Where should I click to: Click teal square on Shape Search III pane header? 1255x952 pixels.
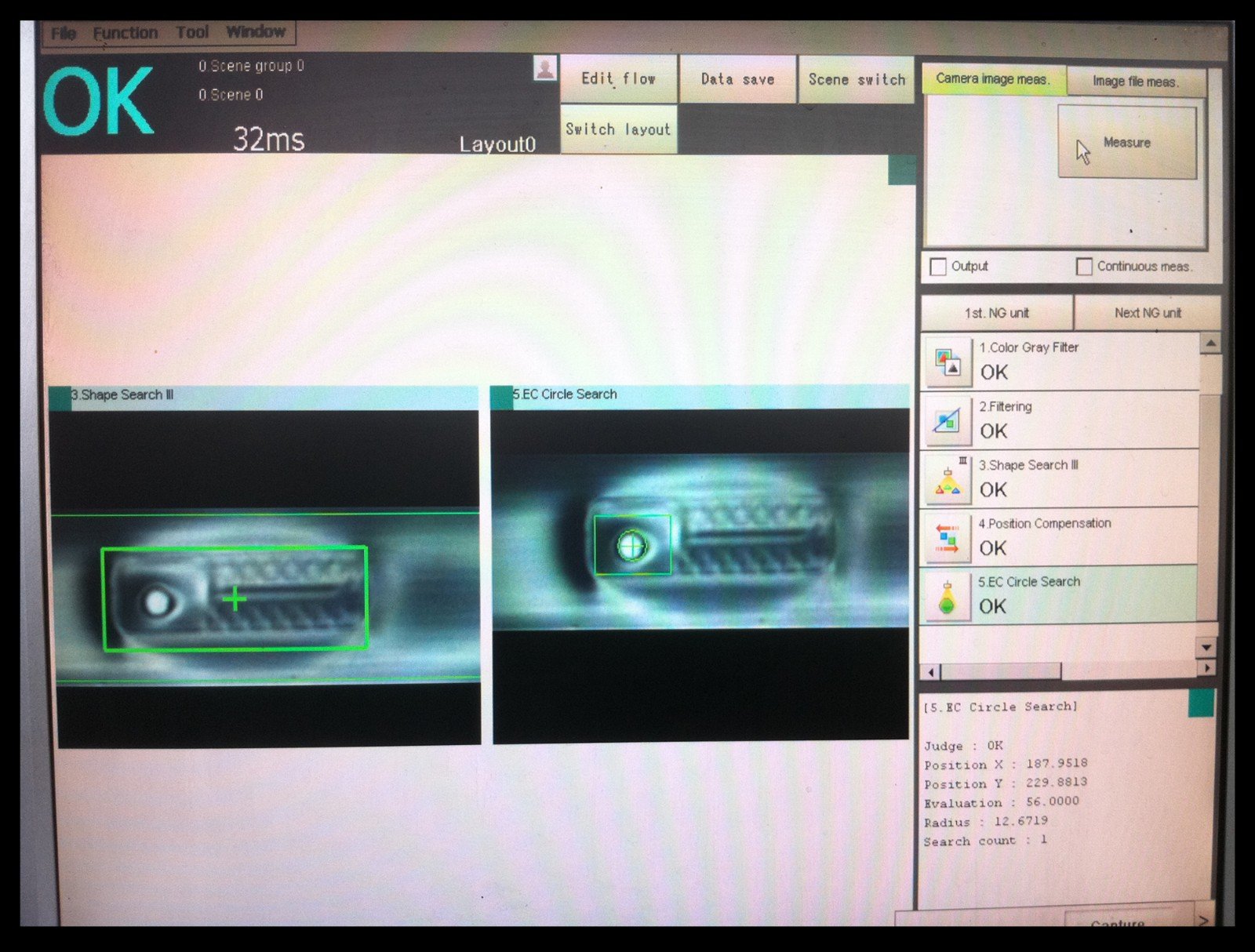60,398
